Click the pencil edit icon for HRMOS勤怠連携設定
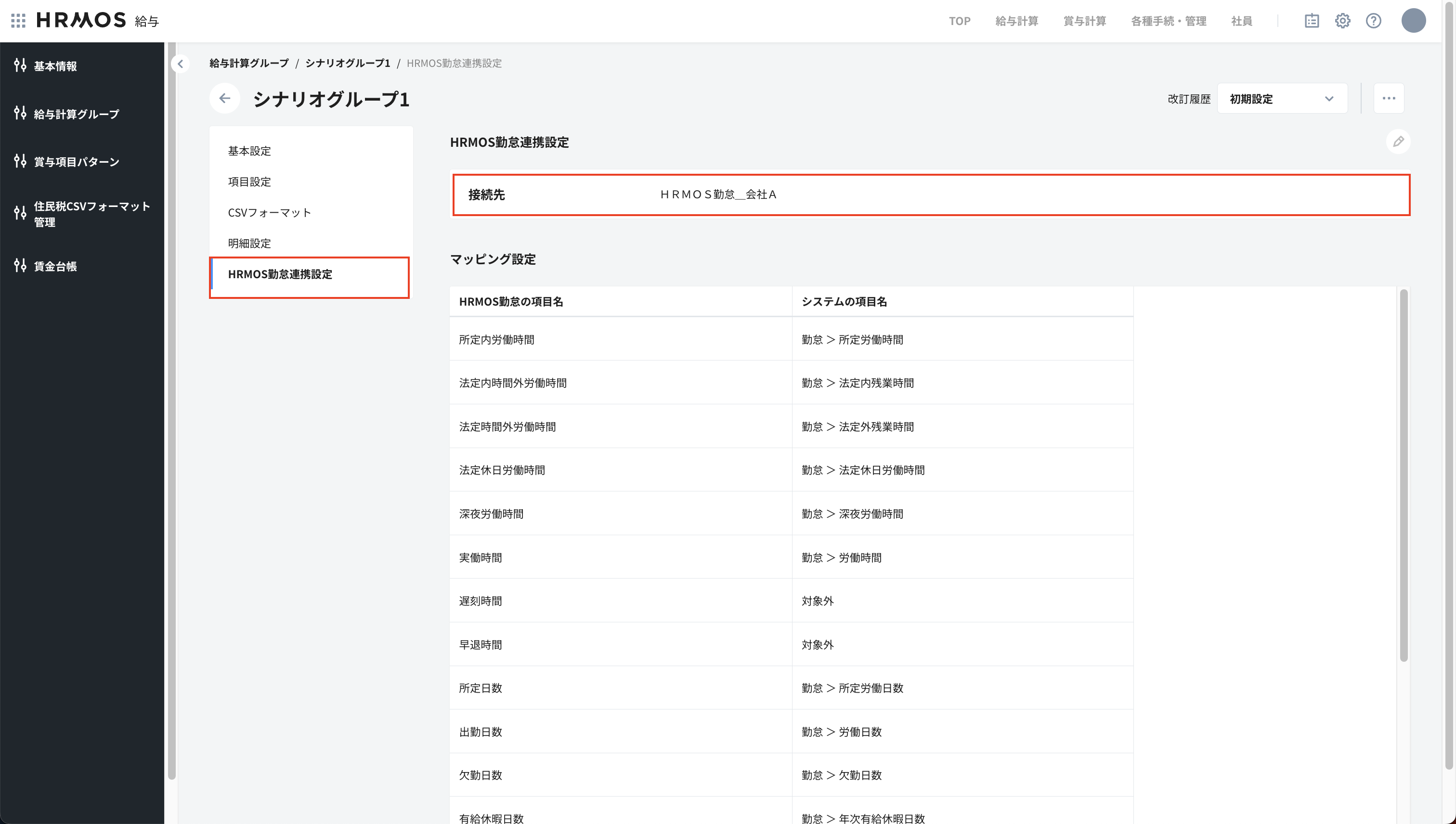The height and width of the screenshot is (824, 1456). (x=1398, y=142)
